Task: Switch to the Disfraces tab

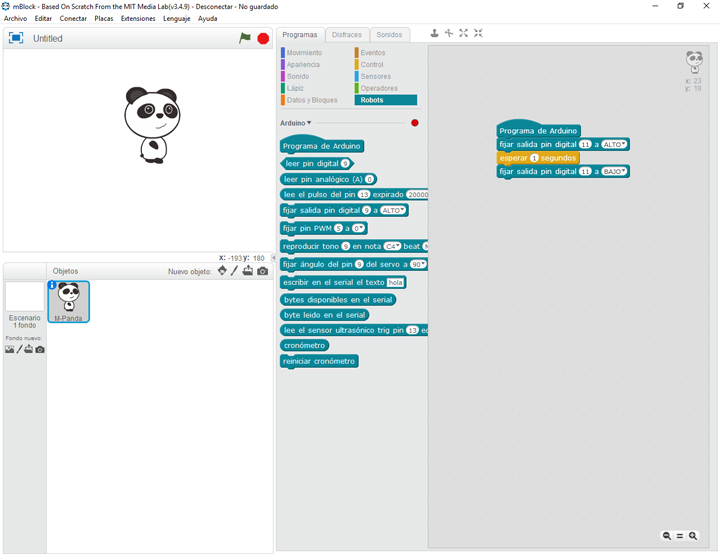Action: click(347, 35)
